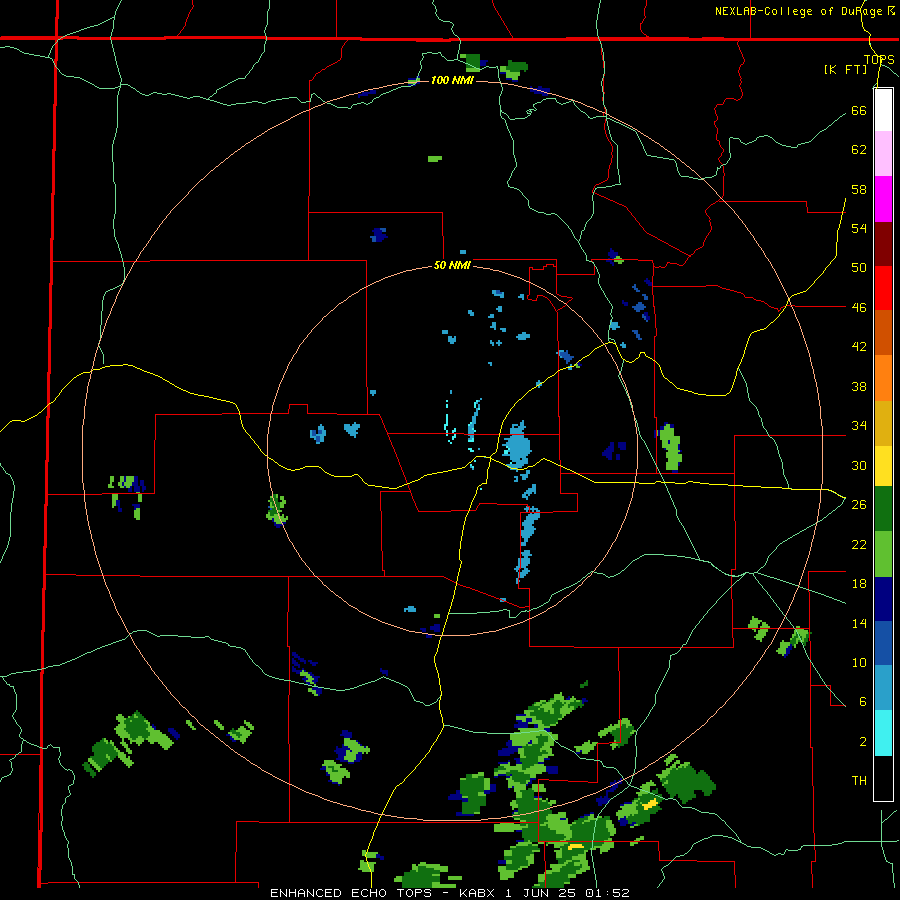Click the legend value '22'
This screenshot has width=900, height=900.
pos(859,544)
